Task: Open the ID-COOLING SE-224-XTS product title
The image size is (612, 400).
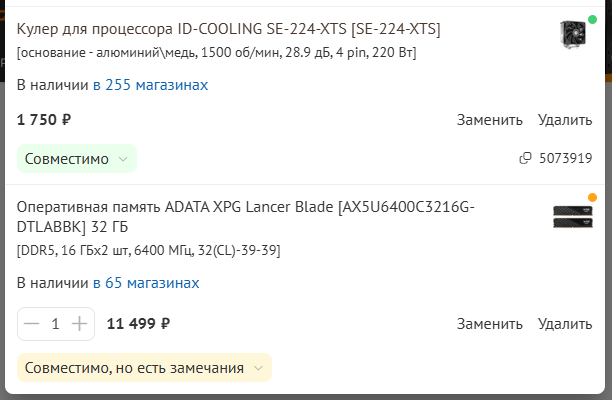Action: [x=228, y=29]
